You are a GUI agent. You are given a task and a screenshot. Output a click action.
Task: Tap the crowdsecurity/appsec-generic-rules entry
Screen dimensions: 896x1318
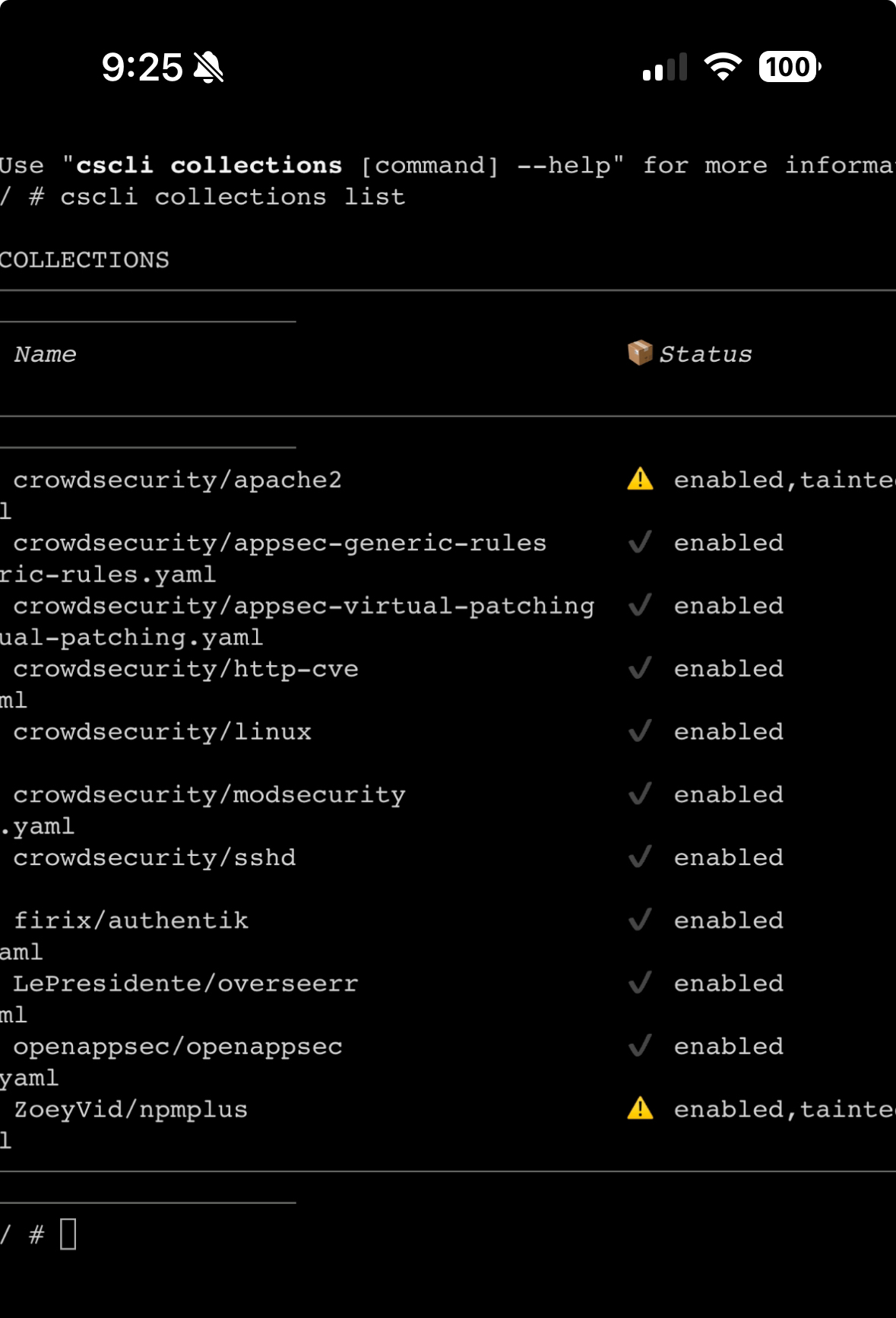tap(280, 543)
